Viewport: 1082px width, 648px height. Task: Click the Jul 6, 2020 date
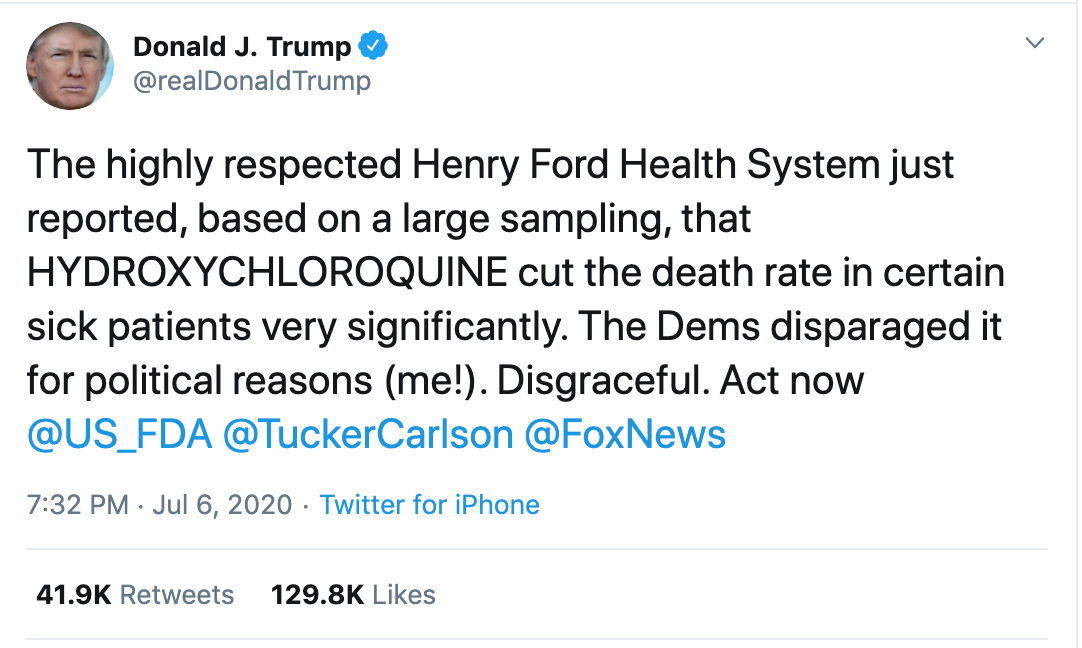click(222, 504)
